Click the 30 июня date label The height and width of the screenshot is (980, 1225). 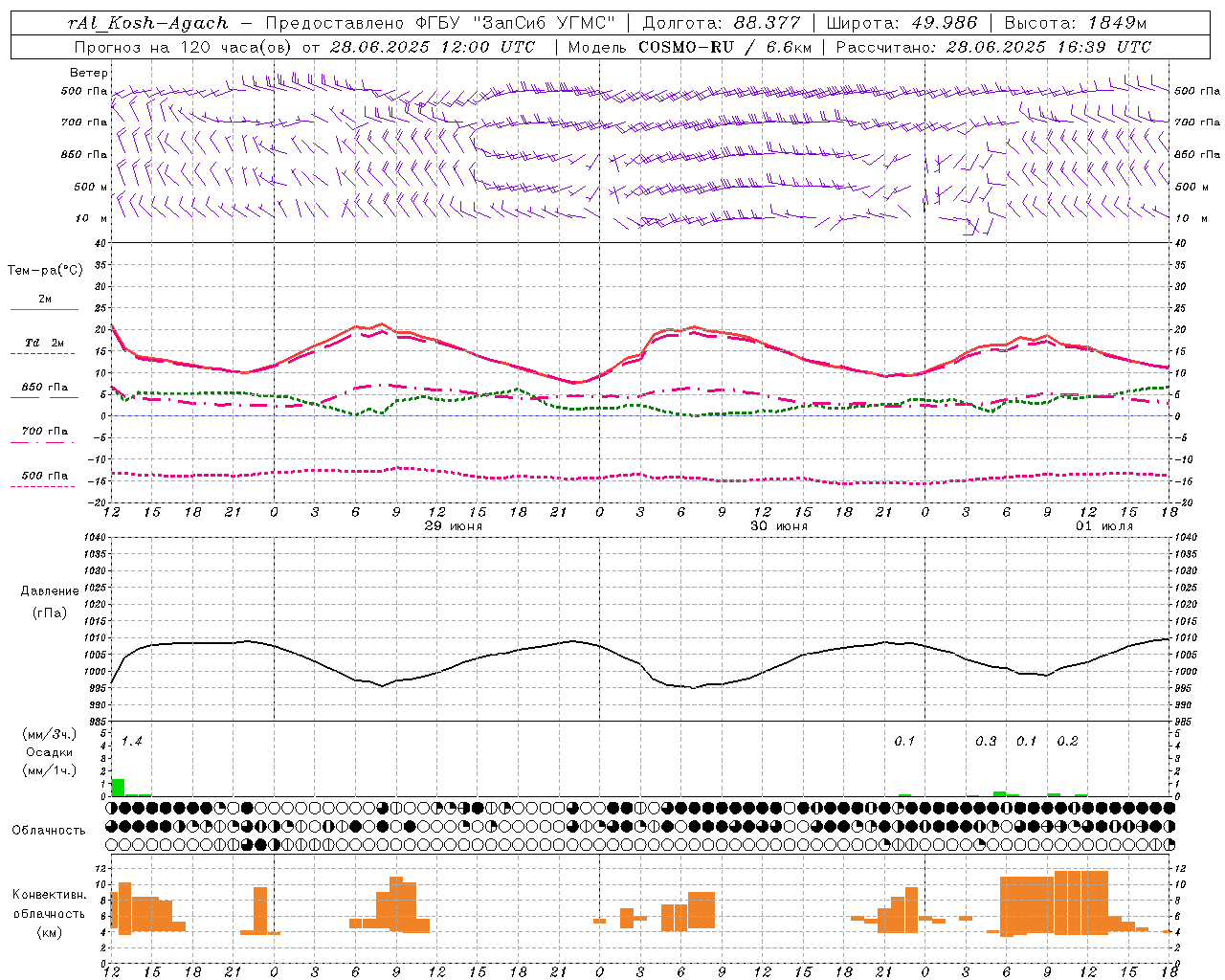tap(778, 526)
